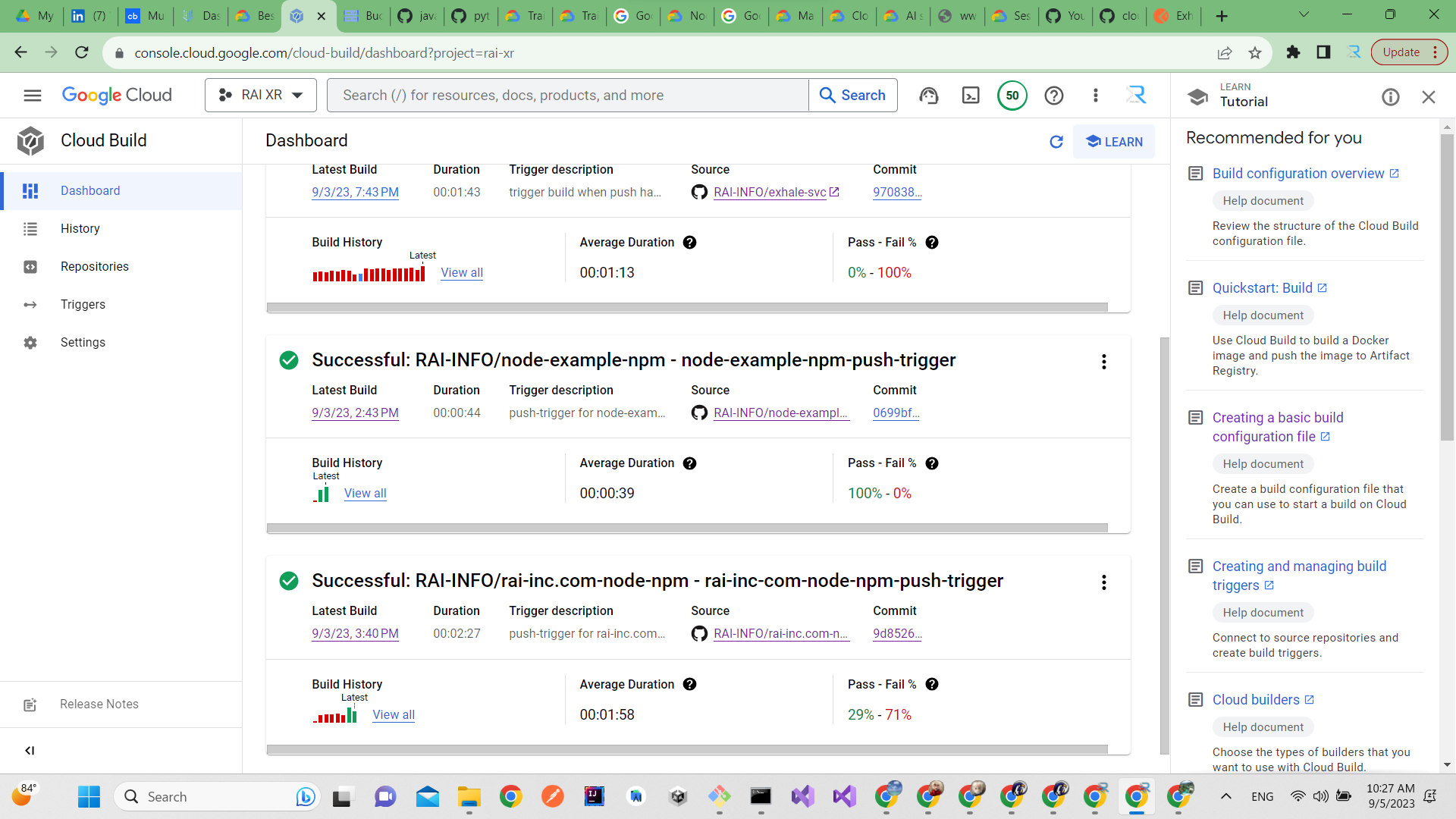Expand overflow menu on node-example-npm build card
This screenshot has width=1456, height=819.
(1103, 362)
